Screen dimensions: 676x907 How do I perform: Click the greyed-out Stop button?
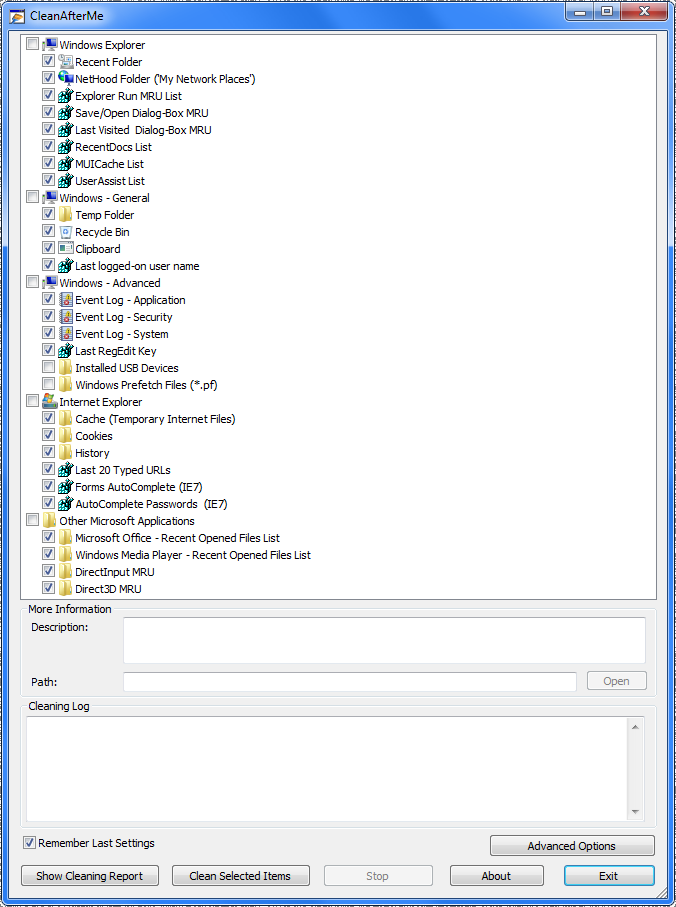(x=378, y=876)
